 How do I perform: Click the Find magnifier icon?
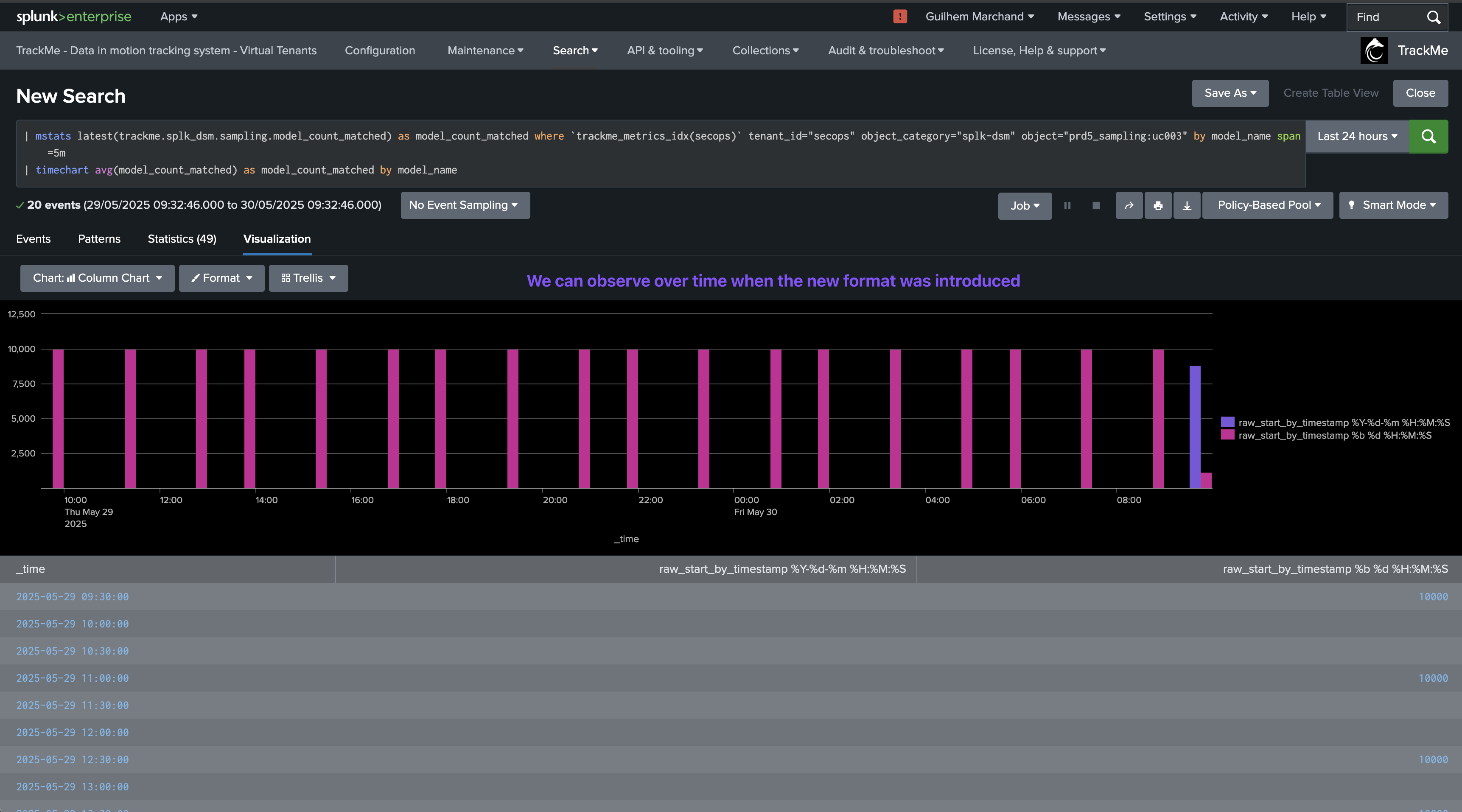pos(1434,17)
